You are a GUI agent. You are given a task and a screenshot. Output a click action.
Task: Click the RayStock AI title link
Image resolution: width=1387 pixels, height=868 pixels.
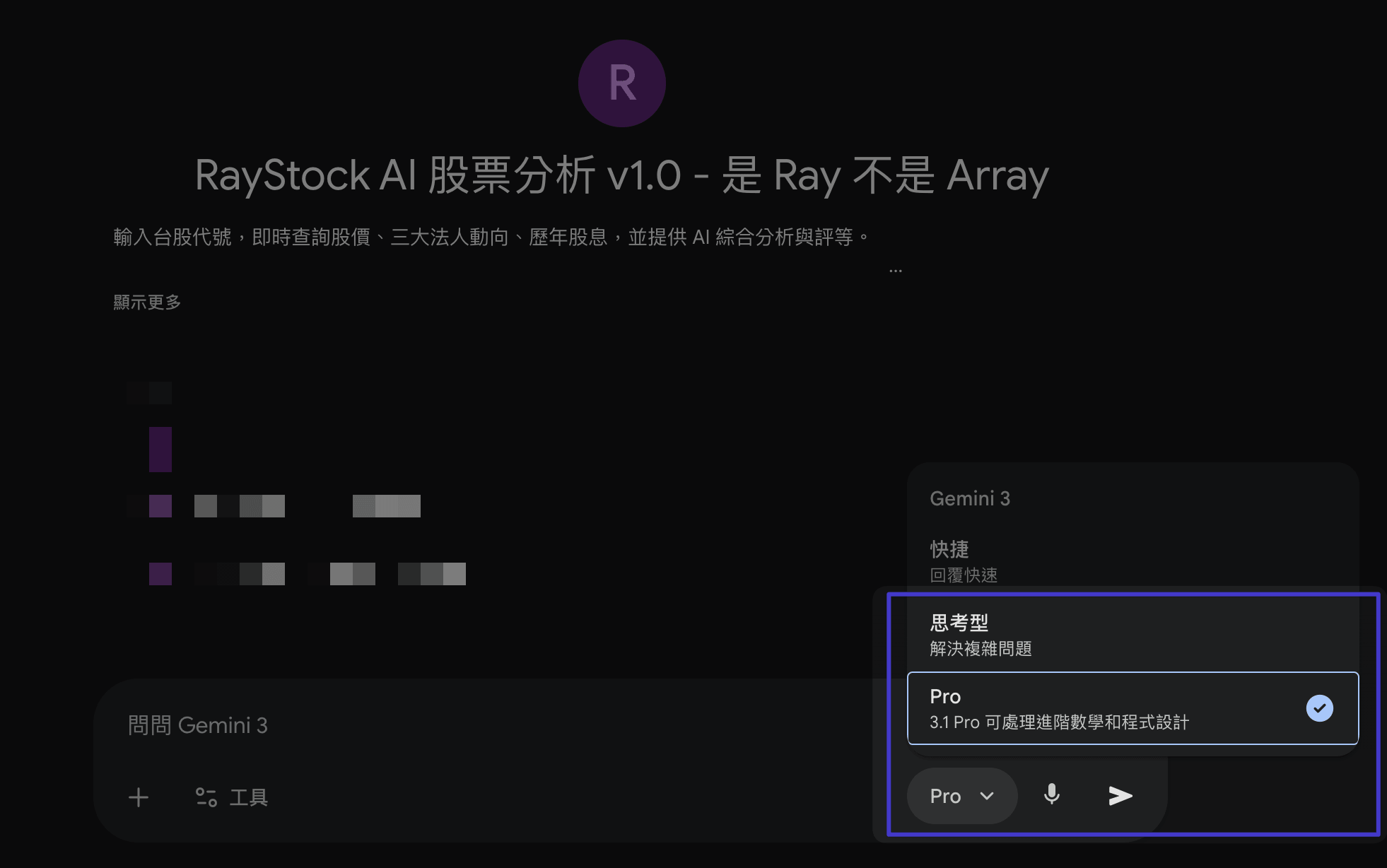pos(621,175)
